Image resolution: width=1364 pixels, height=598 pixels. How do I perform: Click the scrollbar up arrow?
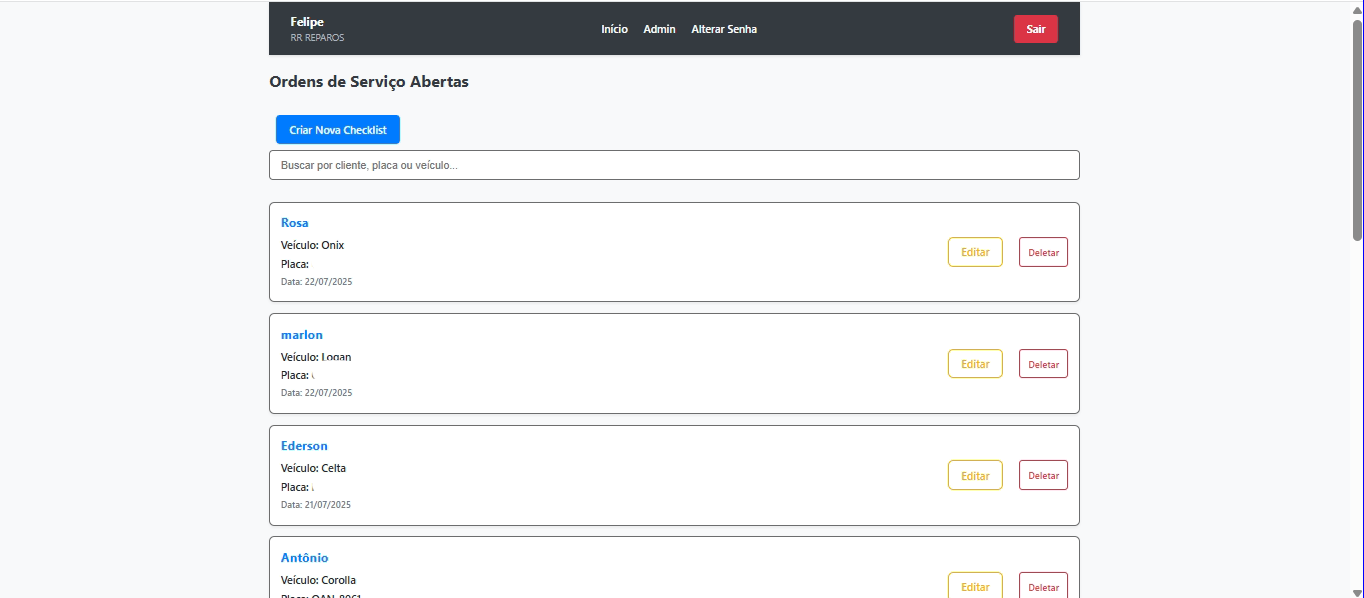click(x=1357, y=7)
